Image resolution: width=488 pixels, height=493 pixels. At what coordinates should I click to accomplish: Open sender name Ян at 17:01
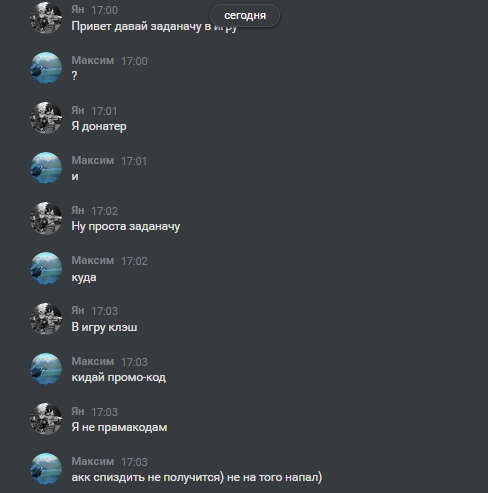click(78, 110)
